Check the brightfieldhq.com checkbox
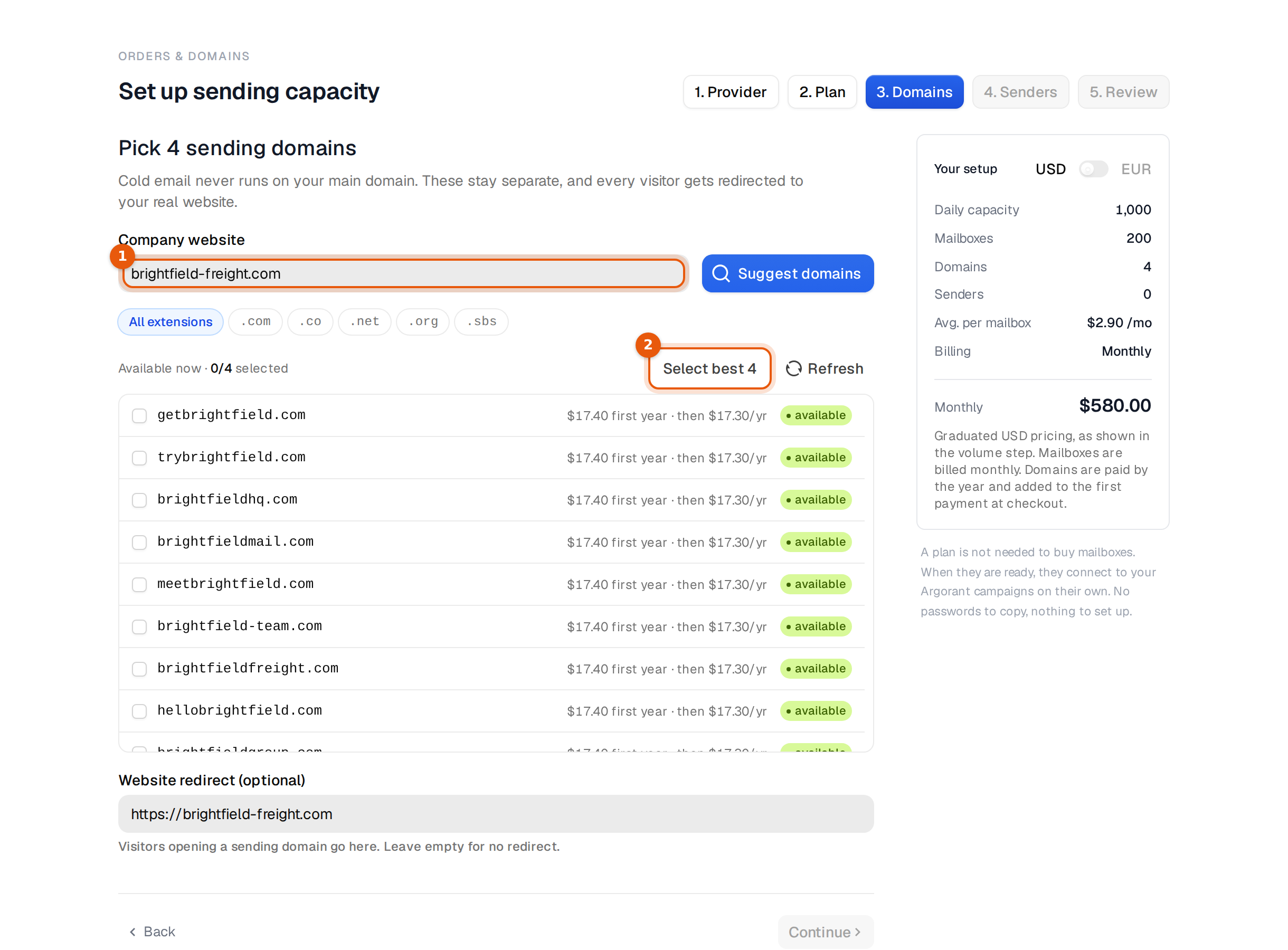 [139, 500]
